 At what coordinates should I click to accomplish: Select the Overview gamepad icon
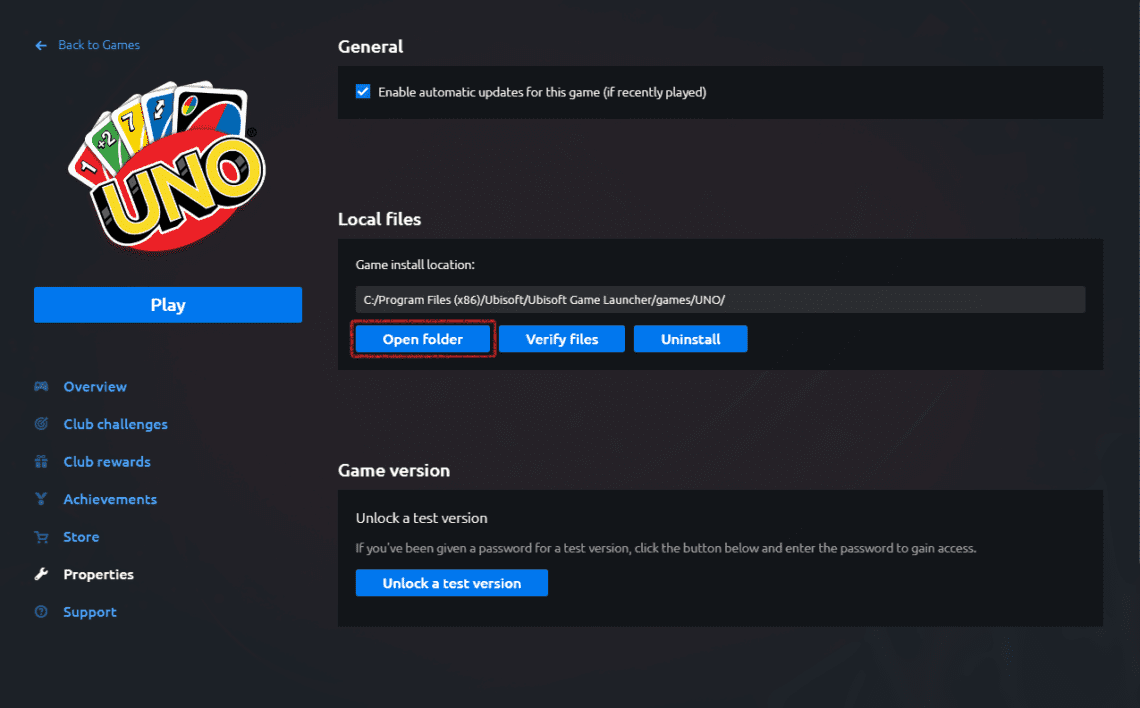tap(40, 386)
